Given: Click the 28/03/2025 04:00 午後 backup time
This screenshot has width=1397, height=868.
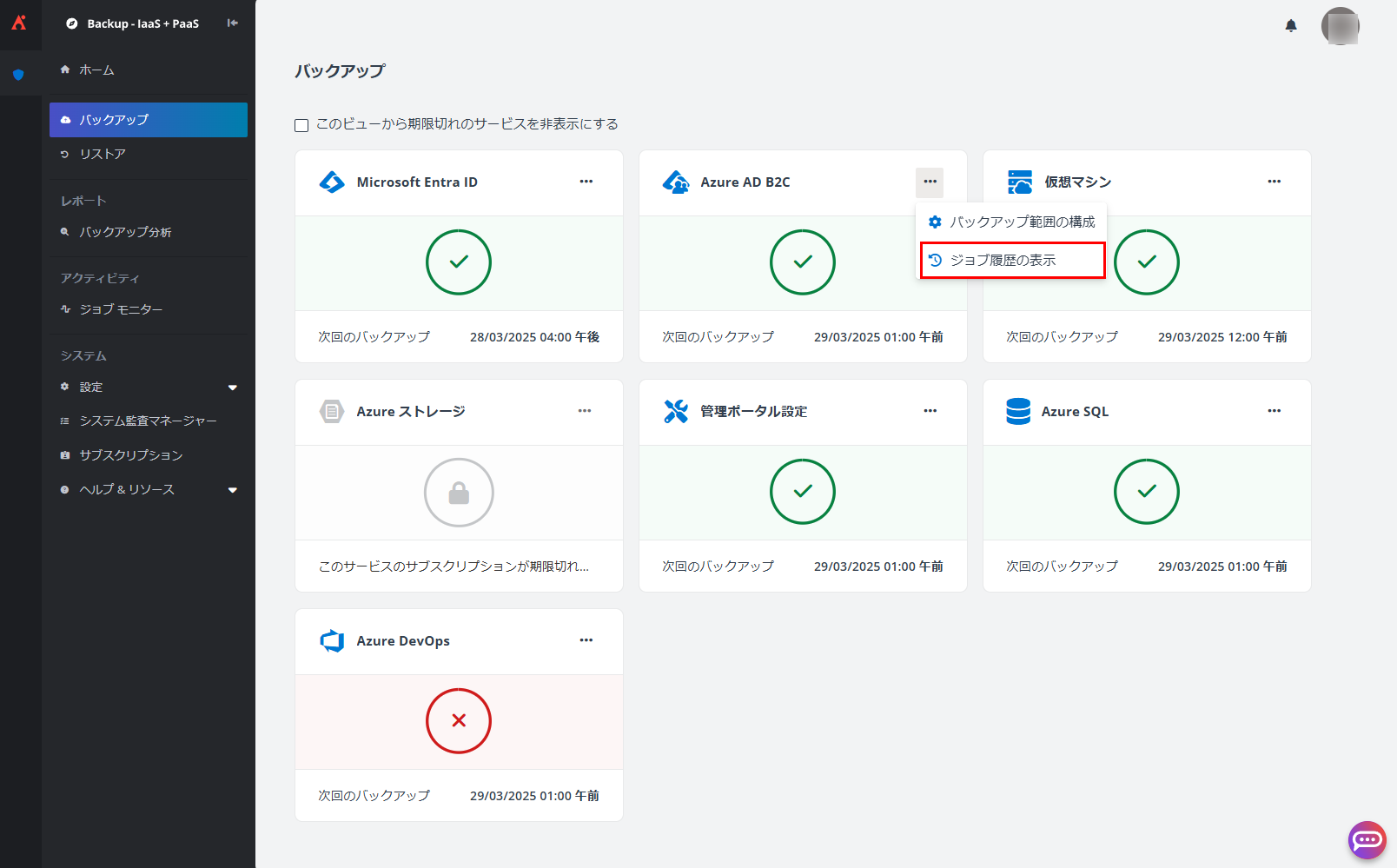Looking at the screenshot, I should pos(534,337).
